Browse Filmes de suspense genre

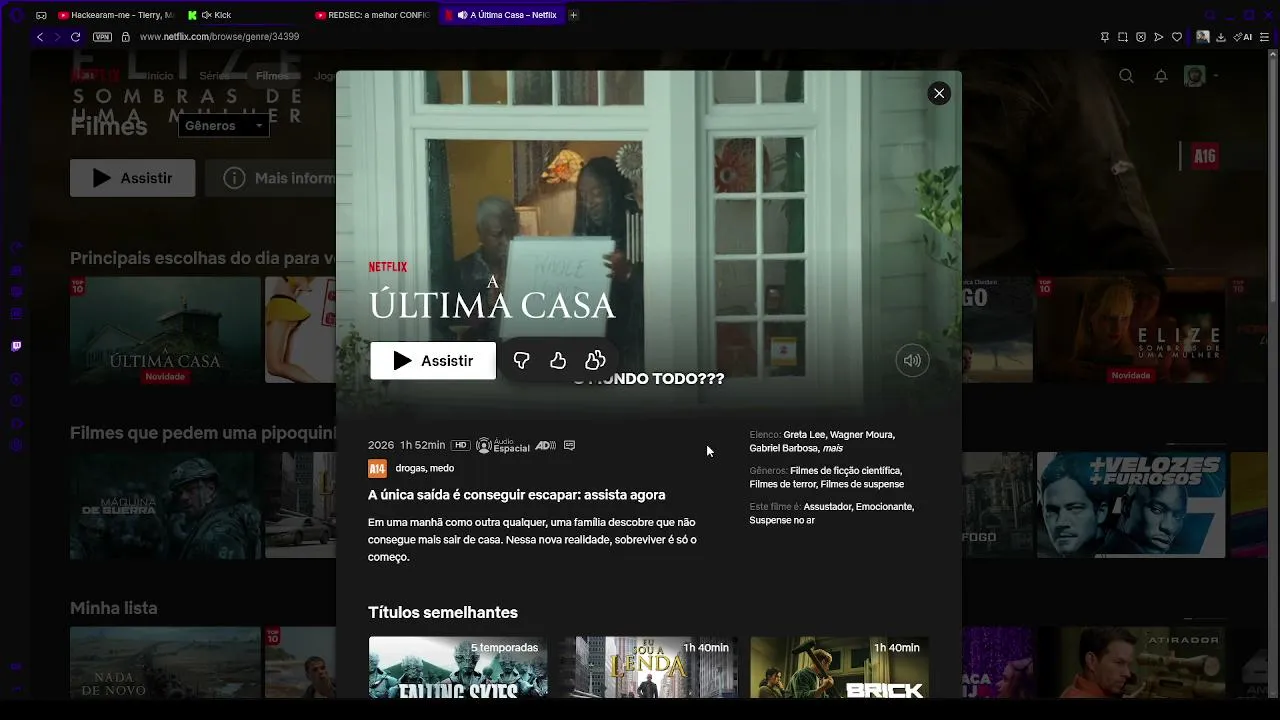point(862,485)
